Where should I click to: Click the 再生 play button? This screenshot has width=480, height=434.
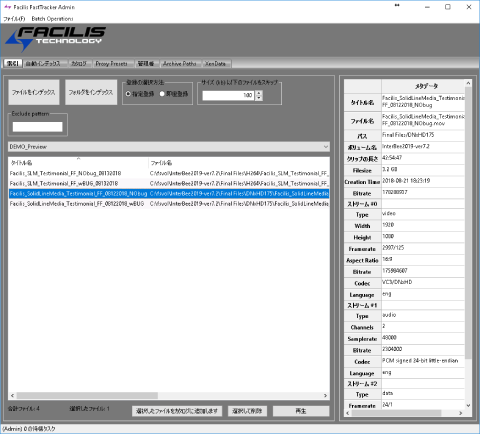[301, 411]
